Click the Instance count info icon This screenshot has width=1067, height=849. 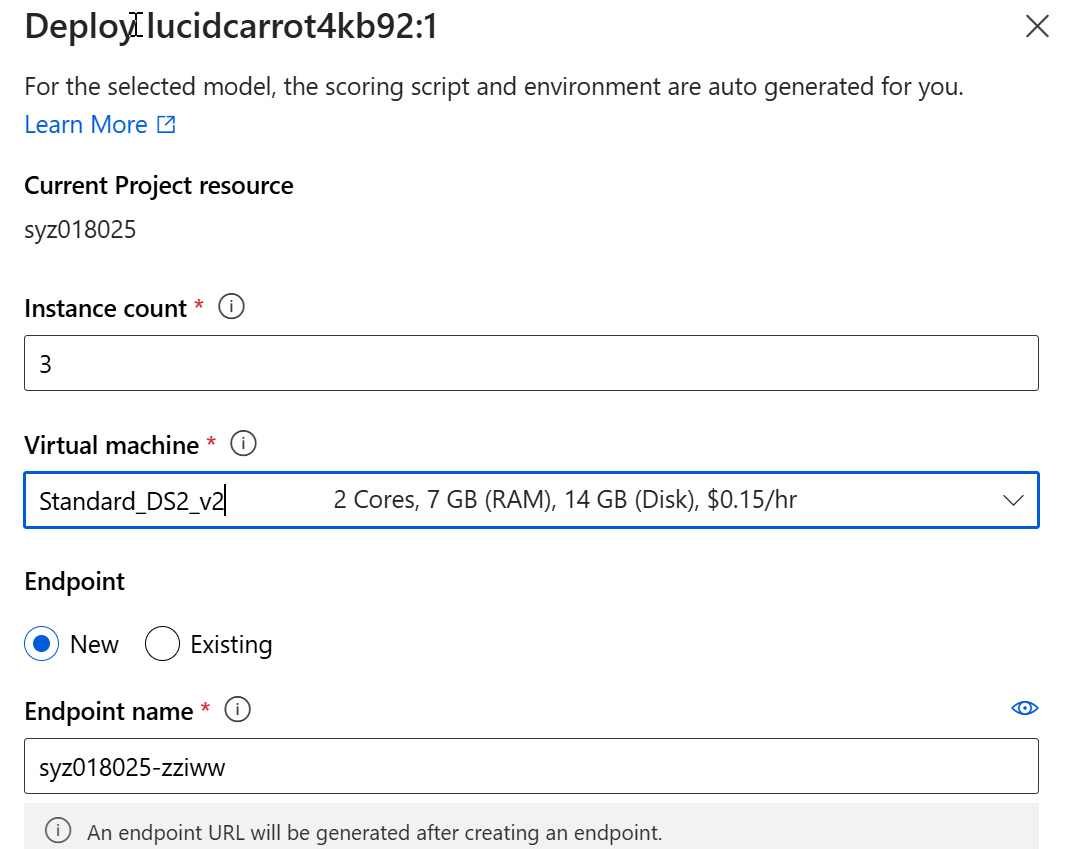pyautogui.click(x=231, y=307)
